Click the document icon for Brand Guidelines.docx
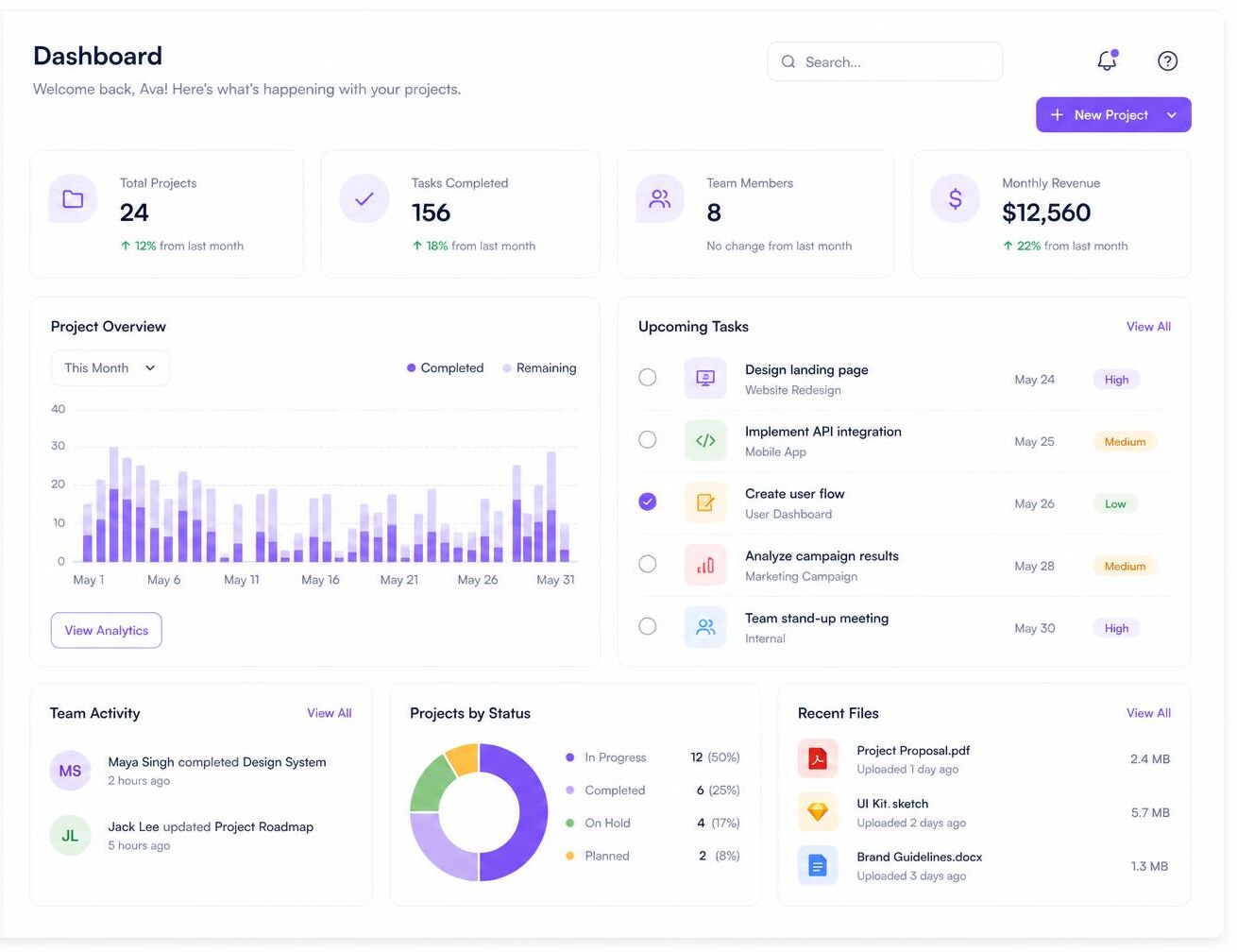Image resolution: width=1237 pixels, height=952 pixels. click(818, 865)
